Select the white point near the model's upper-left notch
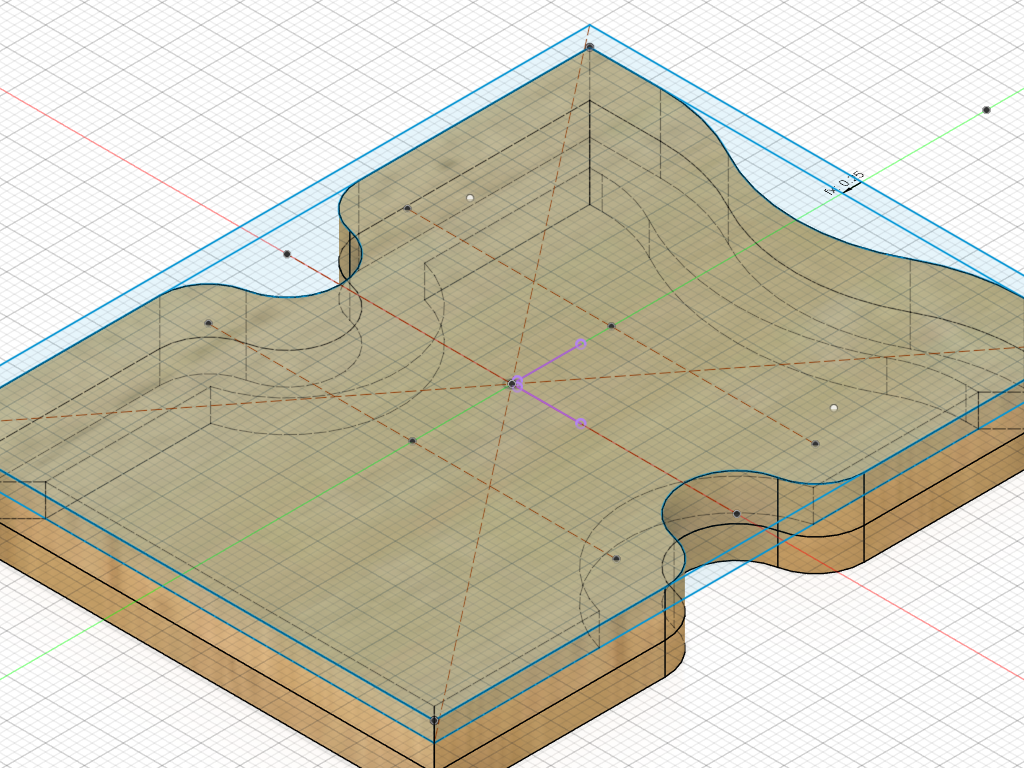Screen dimensions: 1024x768 470,197
